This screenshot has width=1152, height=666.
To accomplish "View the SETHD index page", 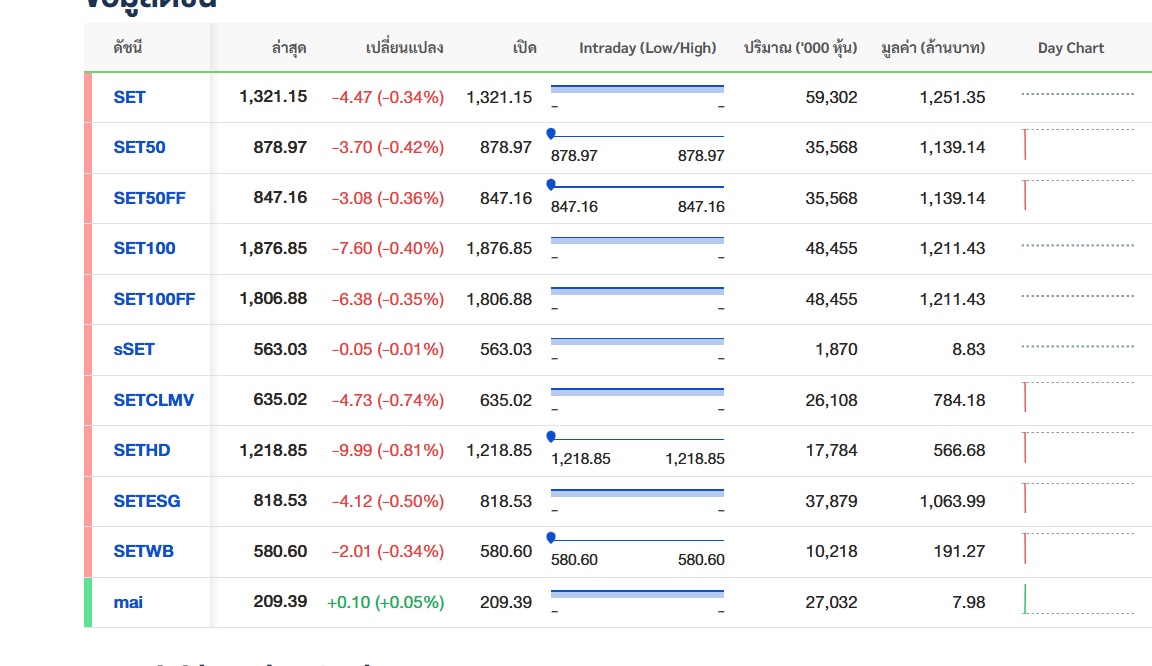I will 141,450.
